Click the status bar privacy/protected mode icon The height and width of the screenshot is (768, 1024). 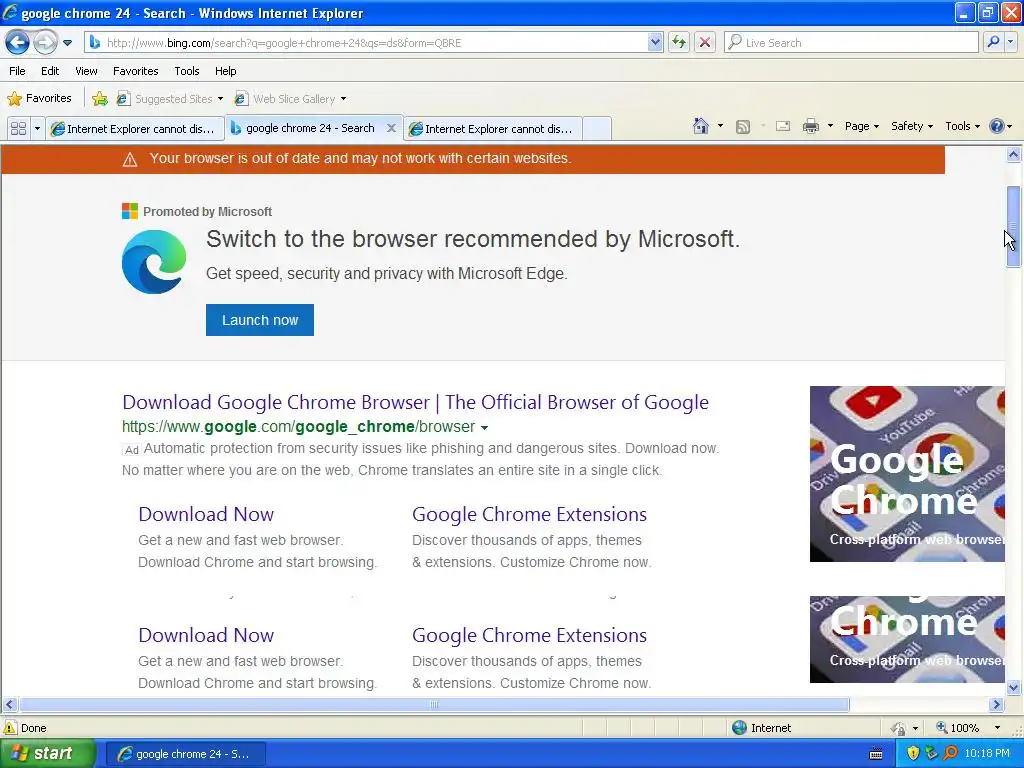(x=899, y=728)
